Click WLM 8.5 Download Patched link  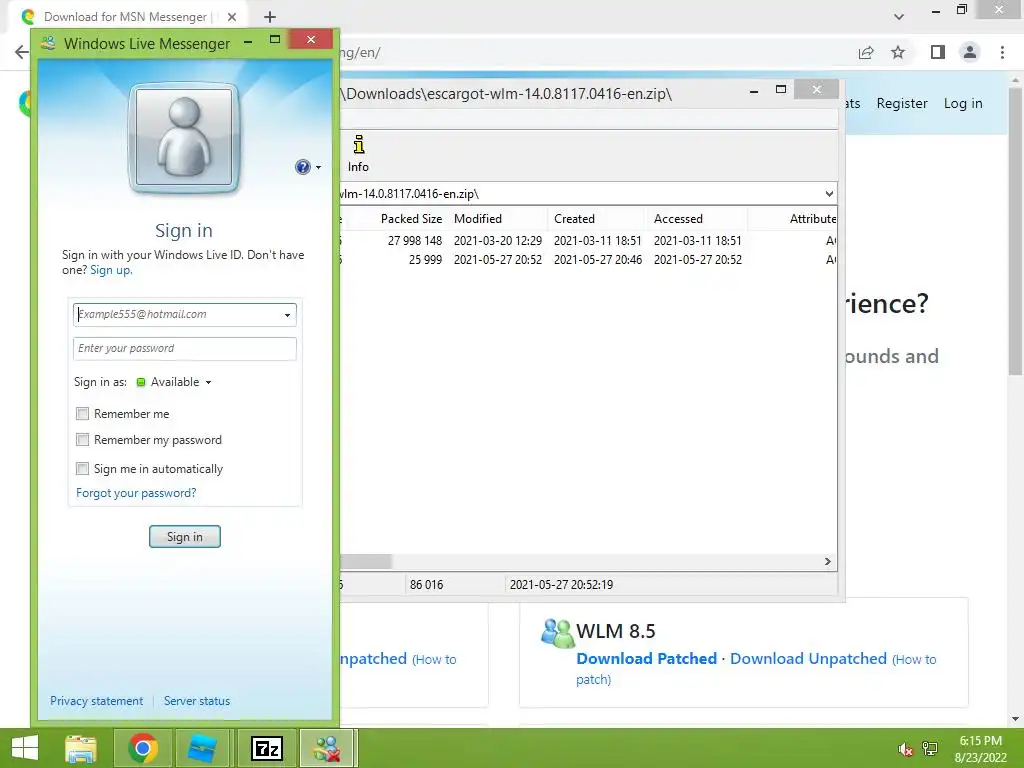(647, 658)
